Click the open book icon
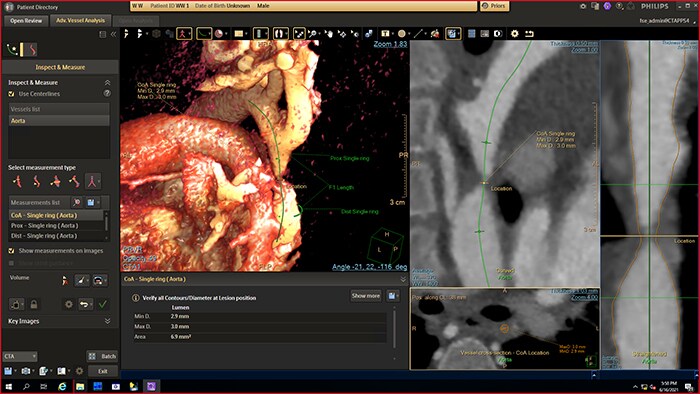The height and width of the screenshot is (394, 700). pyautogui.click(x=61, y=371)
